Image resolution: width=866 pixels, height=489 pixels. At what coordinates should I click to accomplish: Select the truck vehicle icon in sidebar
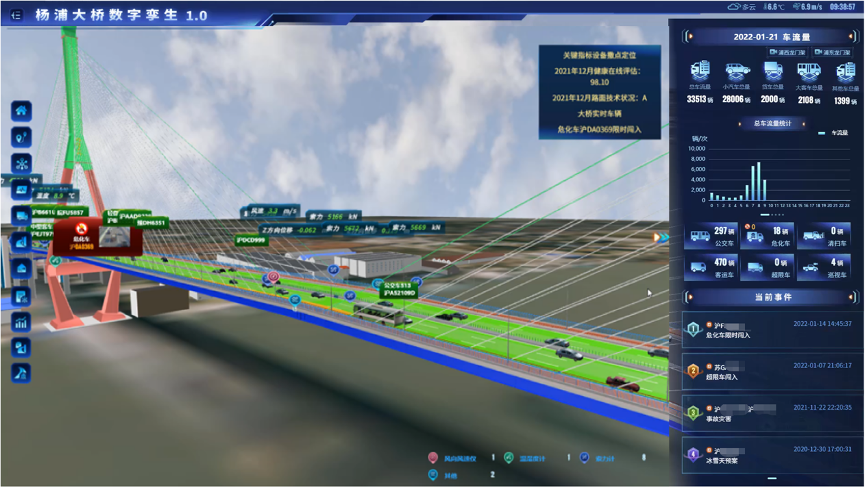(22, 216)
